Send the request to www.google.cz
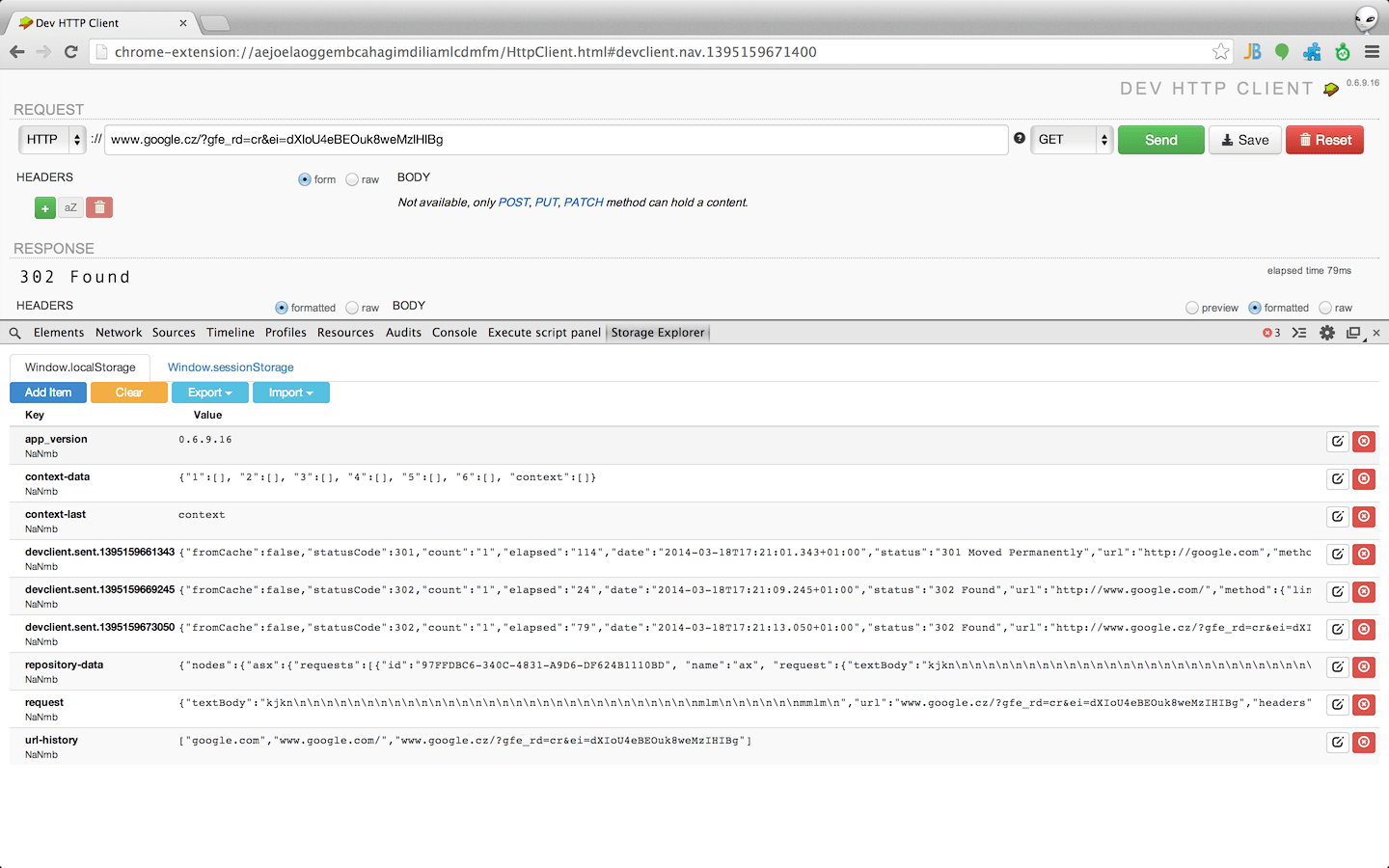The image size is (1389, 868). pyautogui.click(x=1160, y=139)
